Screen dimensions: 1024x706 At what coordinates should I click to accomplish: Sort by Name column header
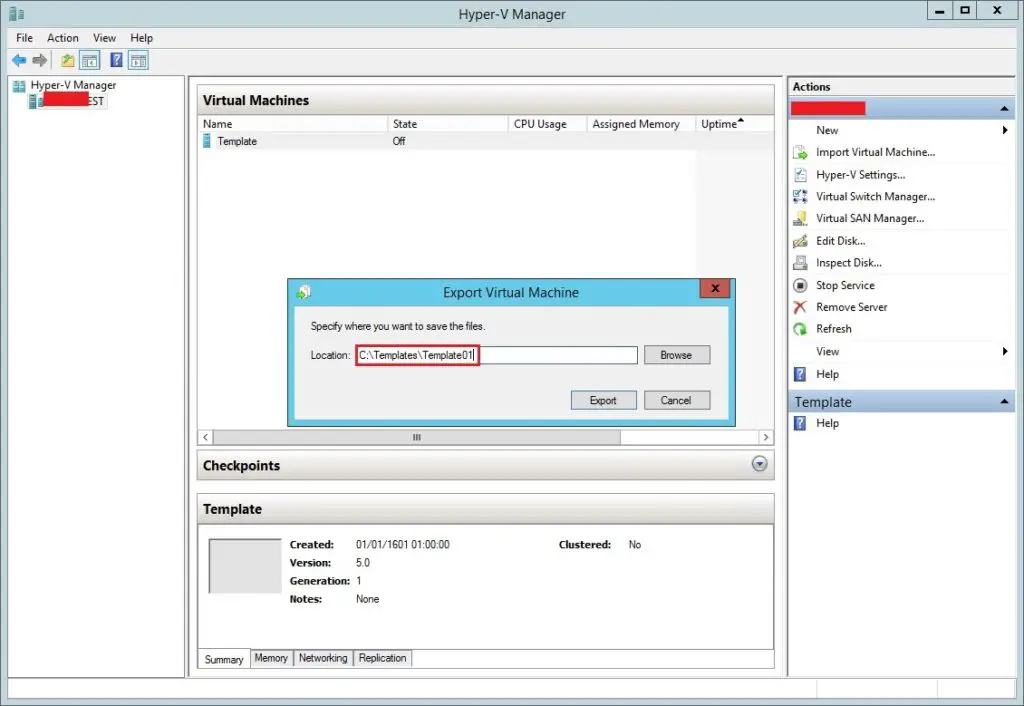(293, 124)
